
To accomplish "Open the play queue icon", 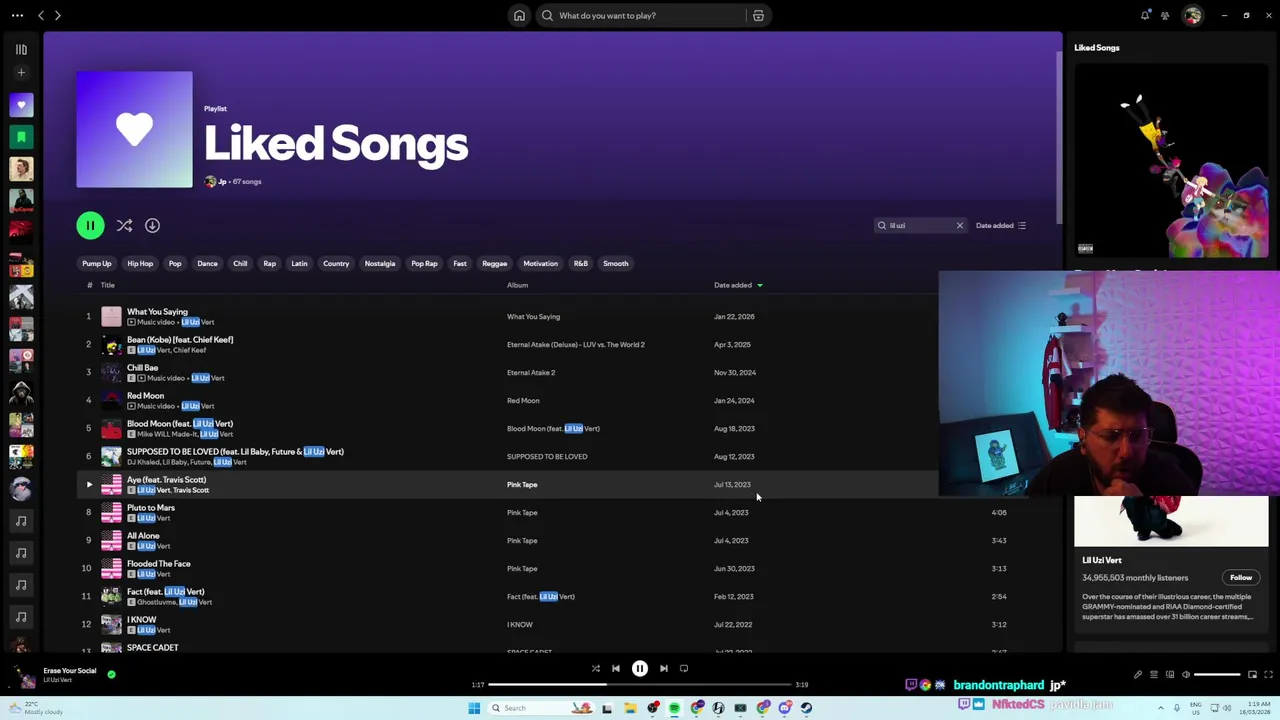I will pos(1154,674).
